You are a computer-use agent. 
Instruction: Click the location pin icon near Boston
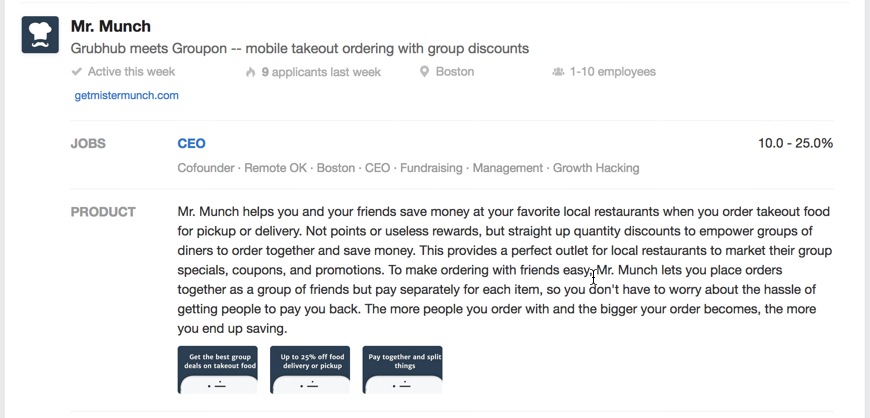pyautogui.click(x=424, y=72)
